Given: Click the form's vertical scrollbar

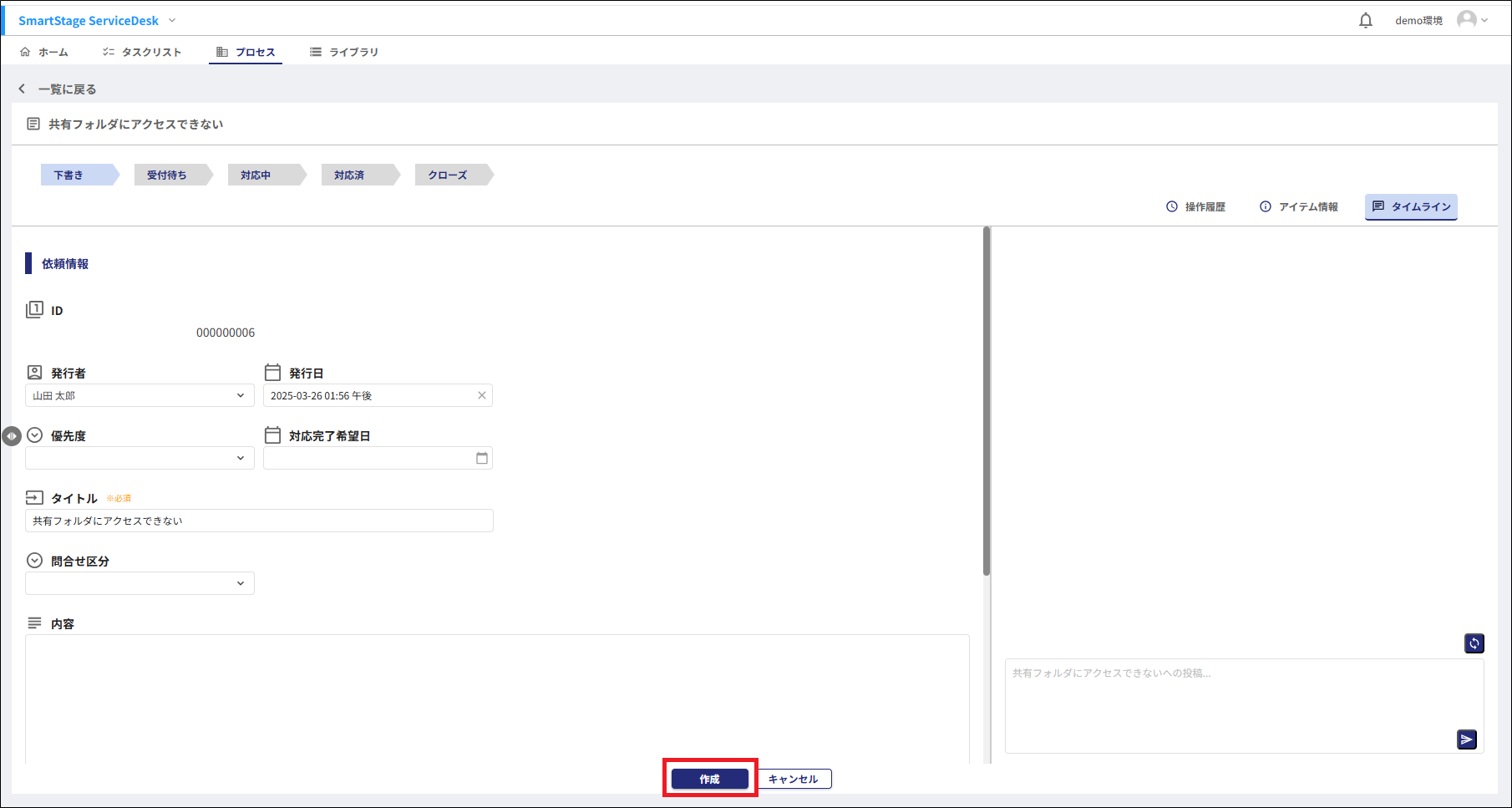Looking at the screenshot, I should [x=987, y=401].
